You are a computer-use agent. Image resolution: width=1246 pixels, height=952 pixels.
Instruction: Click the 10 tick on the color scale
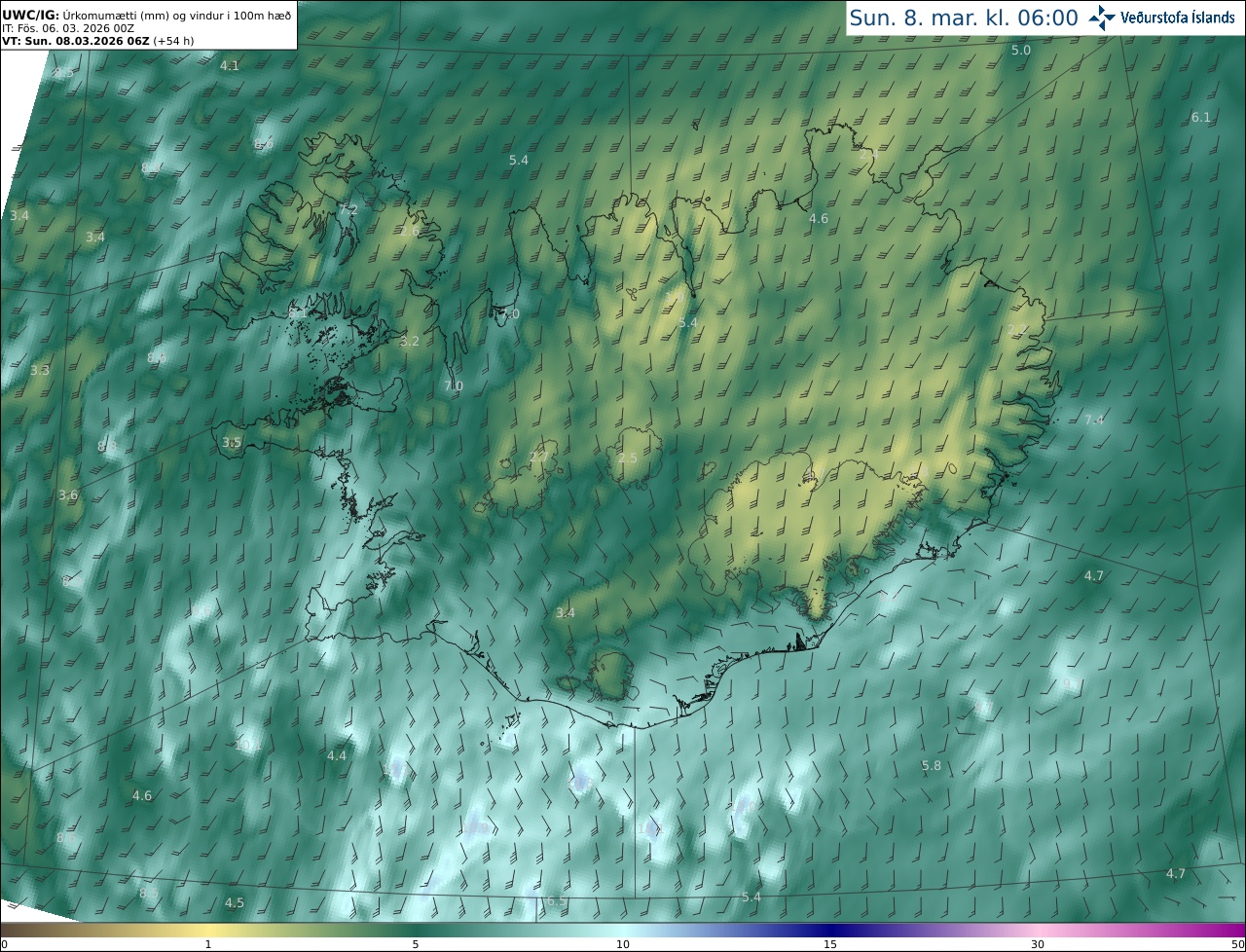(623, 944)
